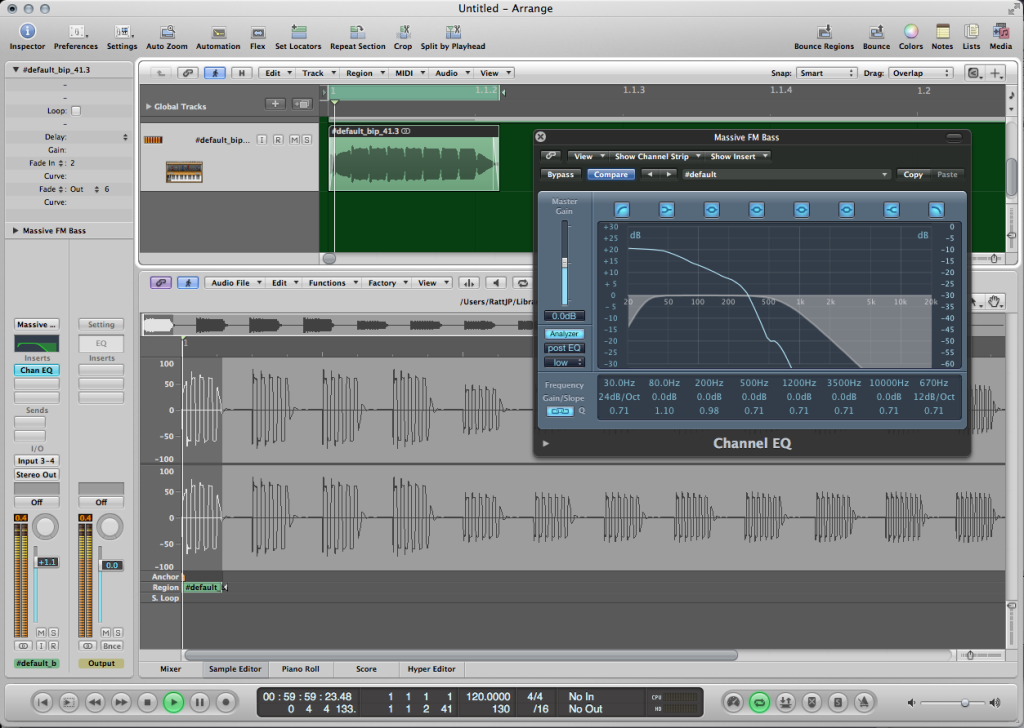Click the high cut filter band icon in Channel EQ

[936, 210]
